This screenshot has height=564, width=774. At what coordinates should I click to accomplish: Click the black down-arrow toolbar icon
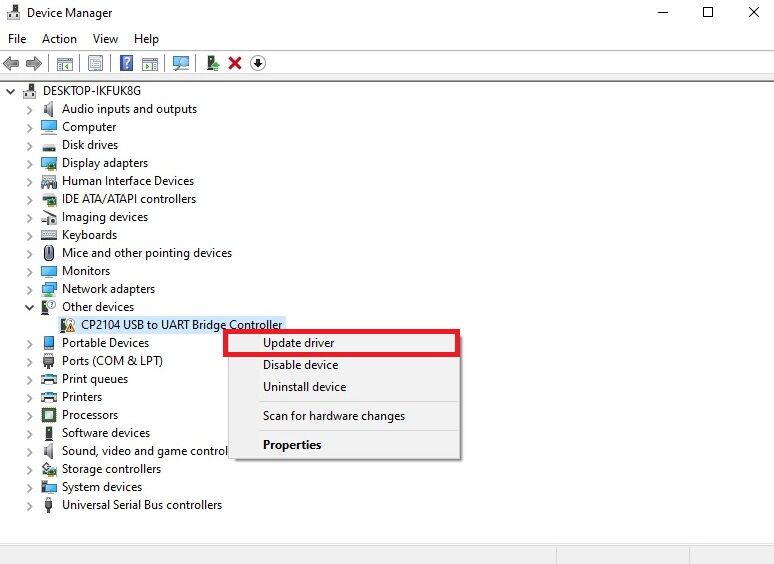click(258, 63)
